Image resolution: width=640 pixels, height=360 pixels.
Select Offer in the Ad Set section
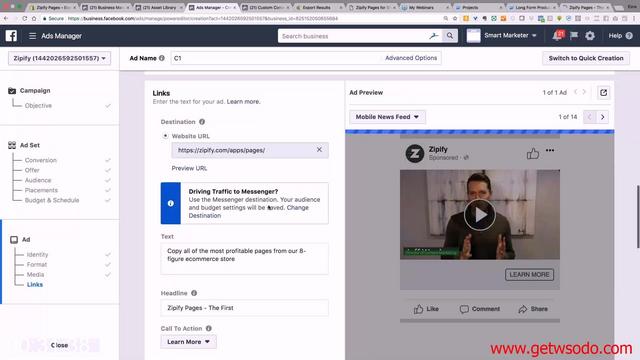[x=32, y=170]
